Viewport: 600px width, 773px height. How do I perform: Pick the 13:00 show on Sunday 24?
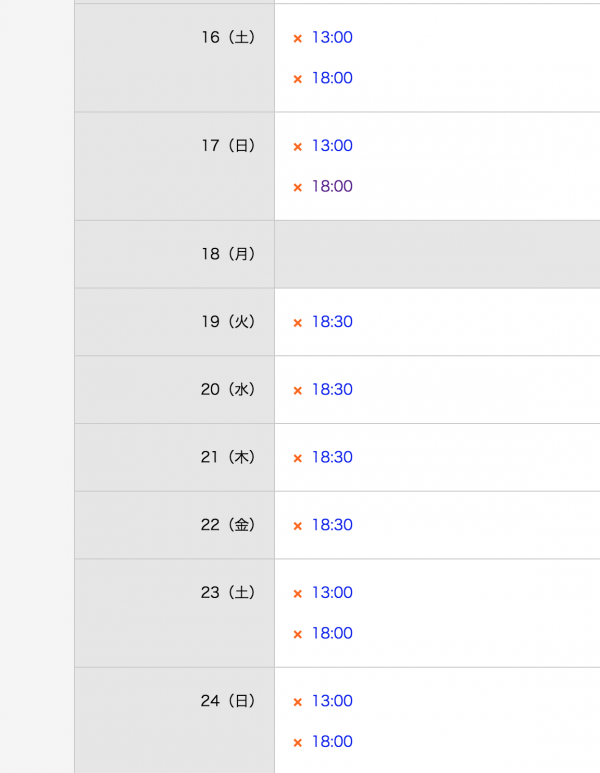coord(332,701)
